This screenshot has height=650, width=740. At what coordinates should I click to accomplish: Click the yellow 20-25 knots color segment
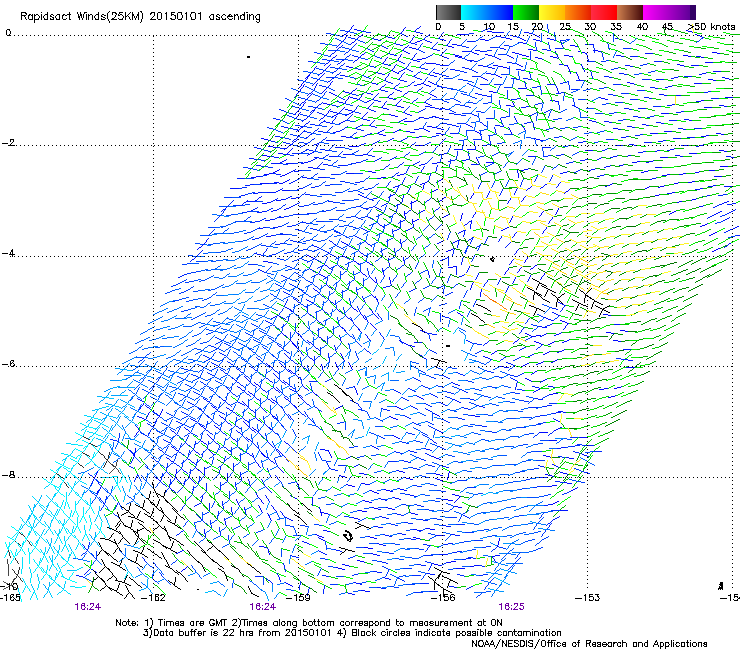click(552, 12)
